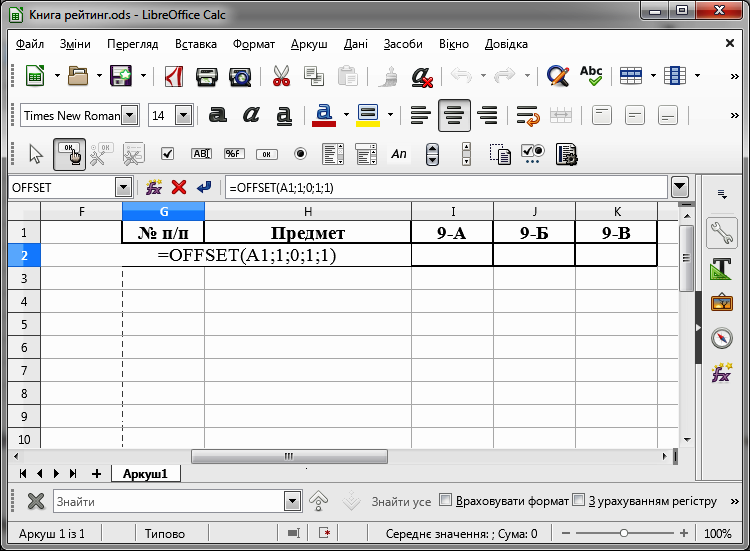Add a new sheet with plus button
The width and height of the screenshot is (750, 551).
tap(97, 474)
